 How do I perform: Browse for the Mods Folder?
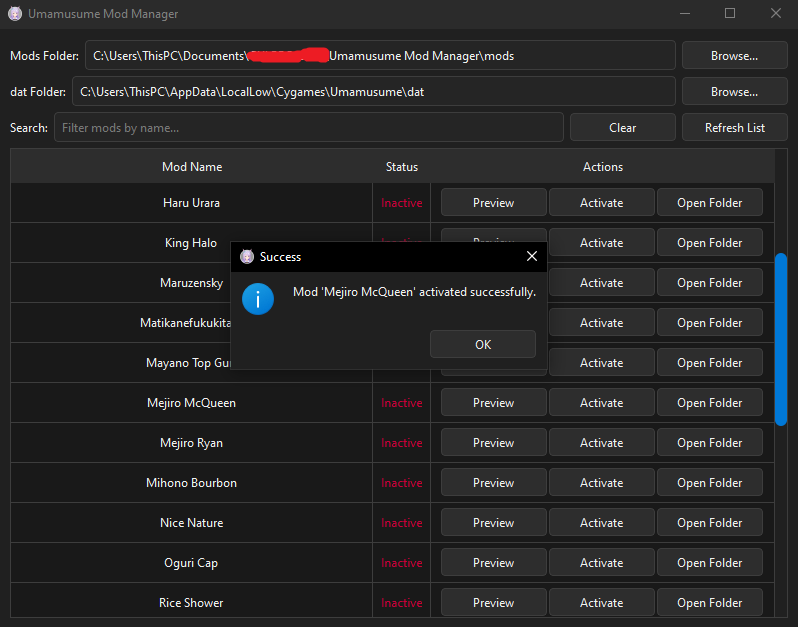coord(734,55)
